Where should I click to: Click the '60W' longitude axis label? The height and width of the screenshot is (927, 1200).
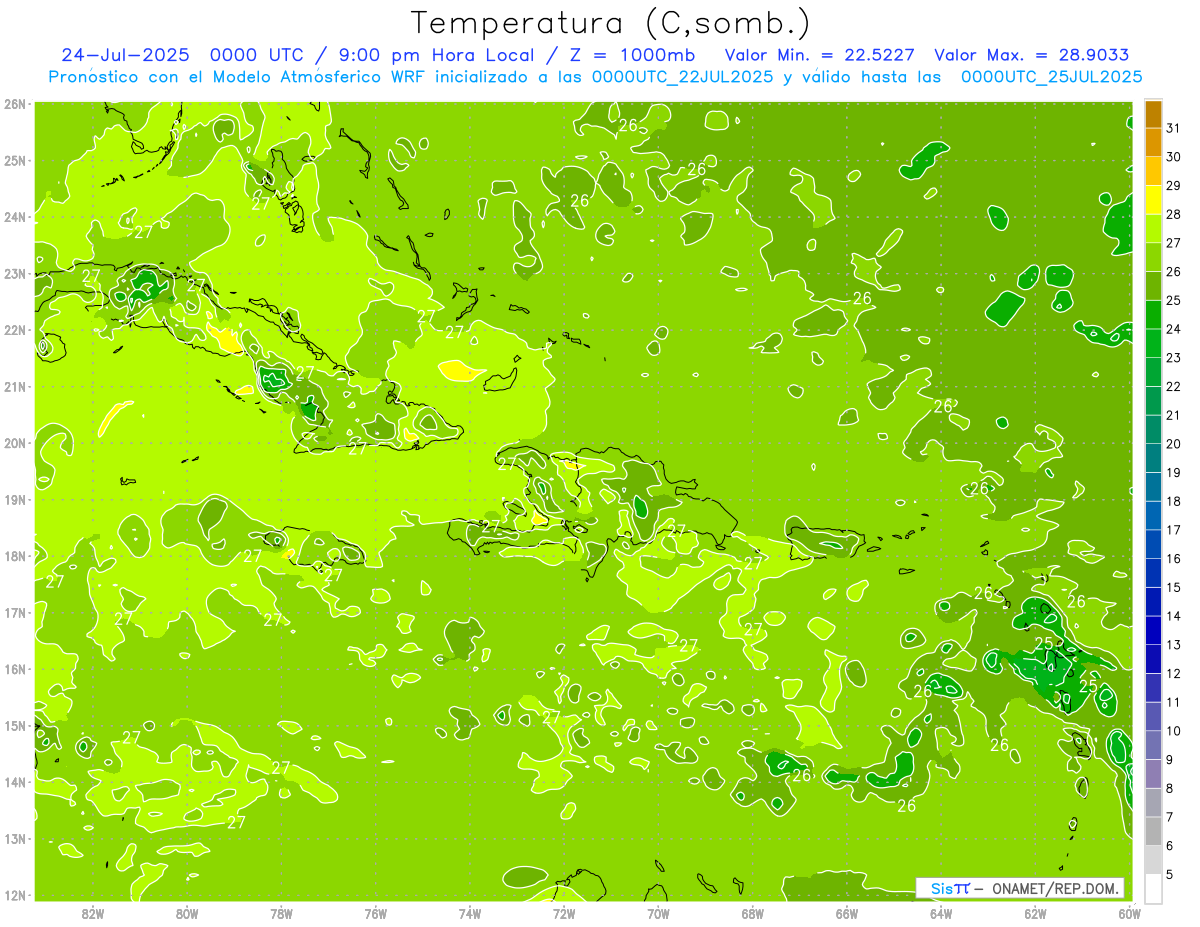click(1129, 913)
